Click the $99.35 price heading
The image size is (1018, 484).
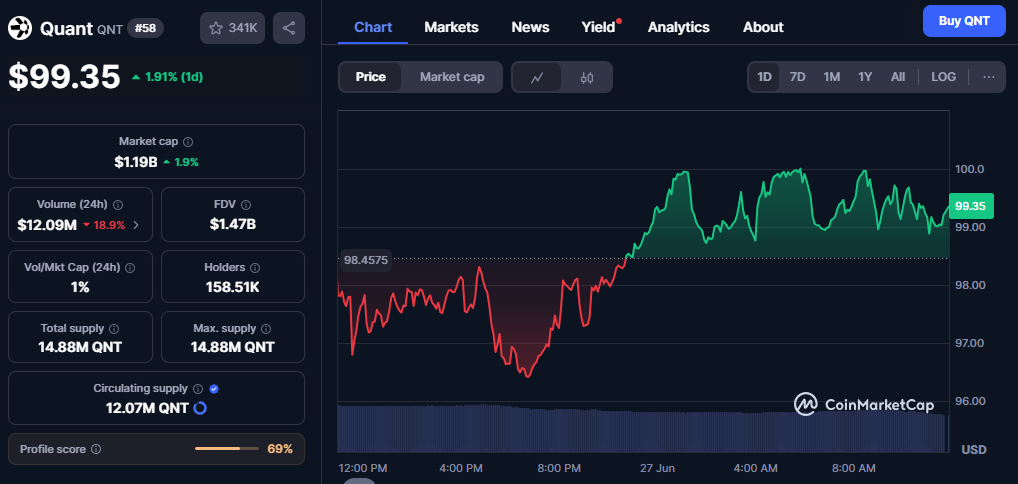[x=64, y=77]
